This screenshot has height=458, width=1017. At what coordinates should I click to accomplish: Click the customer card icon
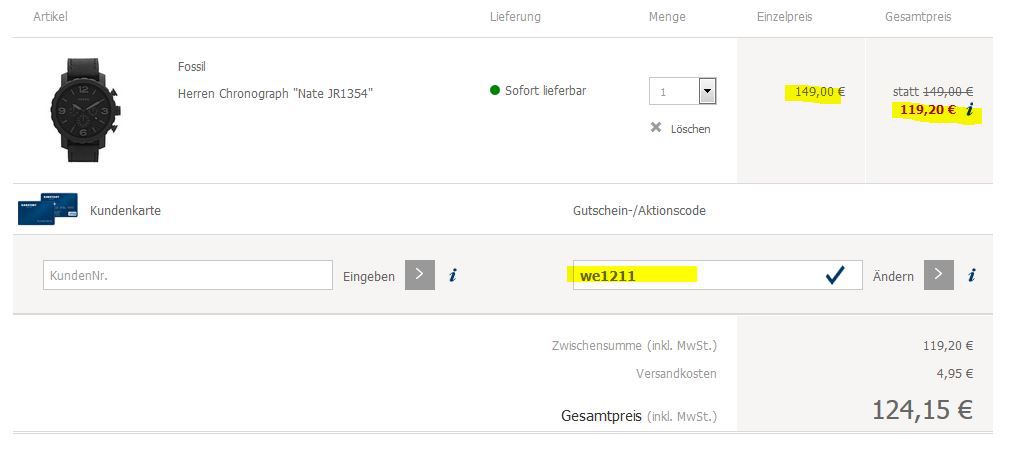pos(47,209)
